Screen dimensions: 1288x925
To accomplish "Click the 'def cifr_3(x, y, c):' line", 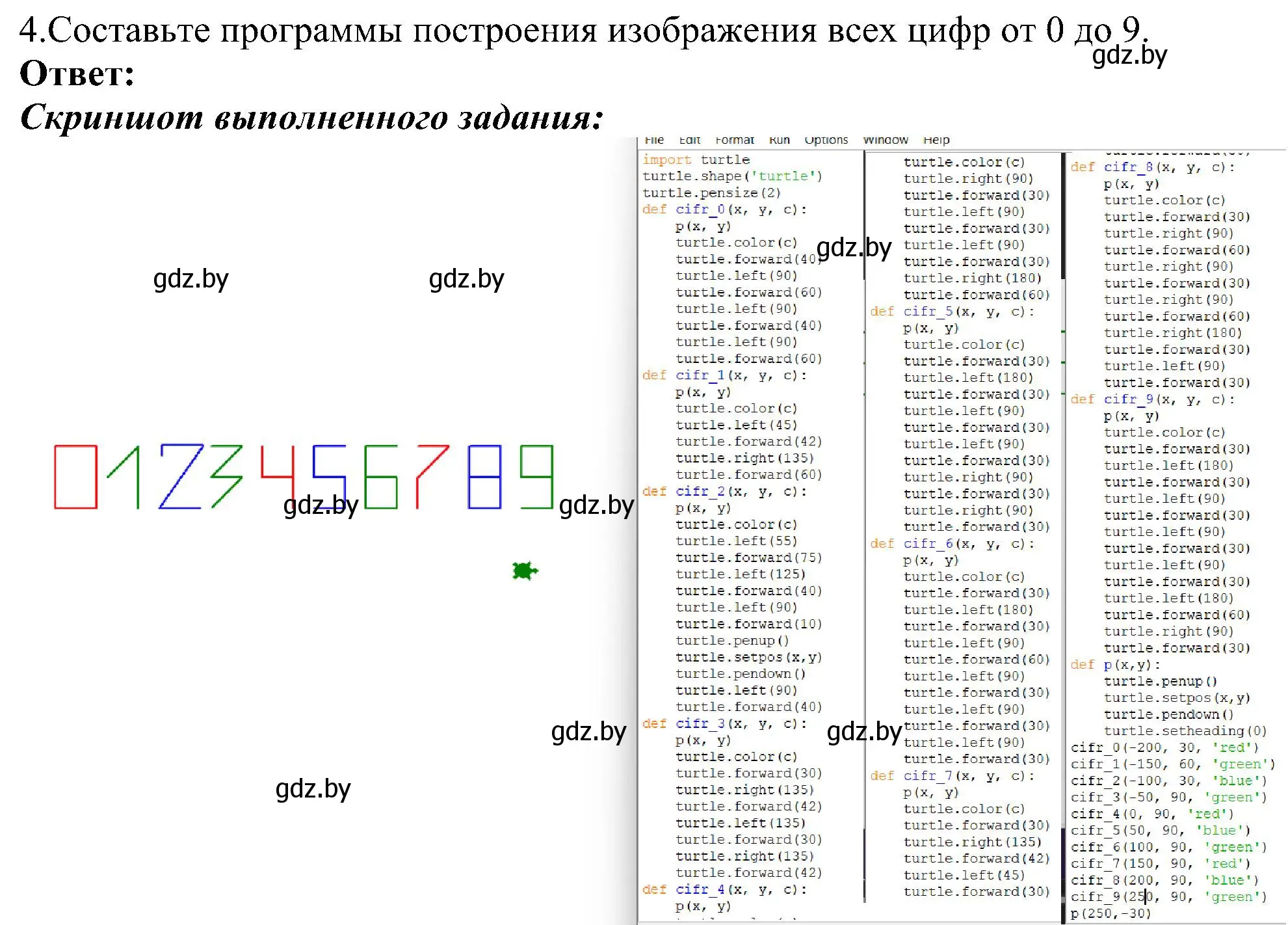I will pos(724,723).
